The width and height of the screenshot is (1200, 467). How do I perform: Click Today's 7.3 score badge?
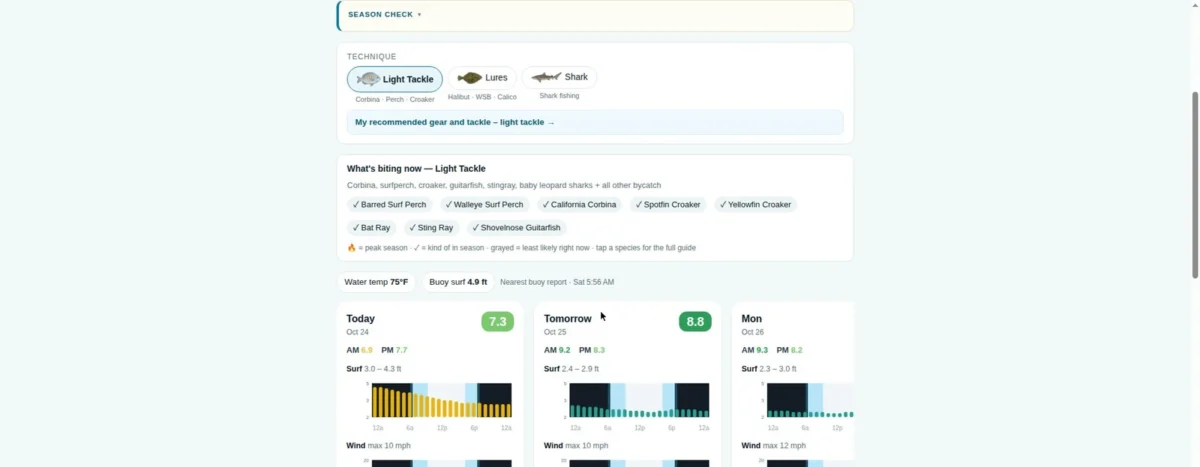pyautogui.click(x=497, y=321)
